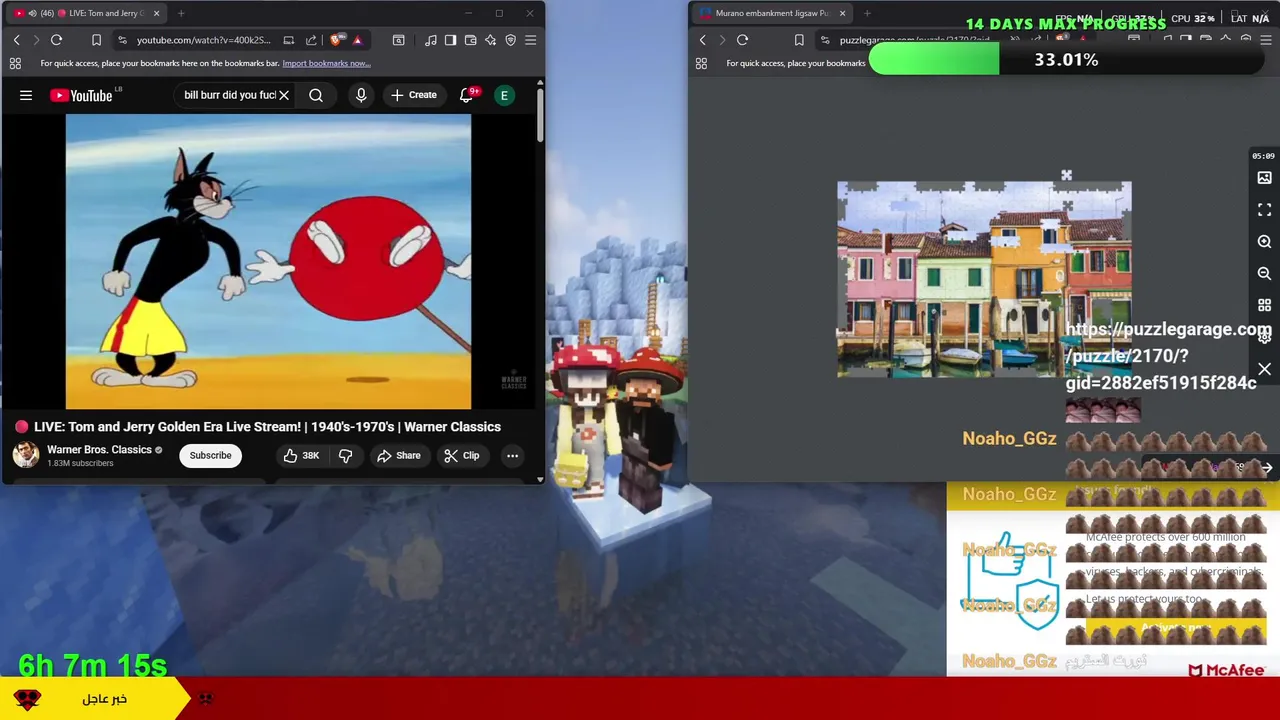Open new tab in puzzle window
The width and height of the screenshot is (1280, 720).
(867, 13)
